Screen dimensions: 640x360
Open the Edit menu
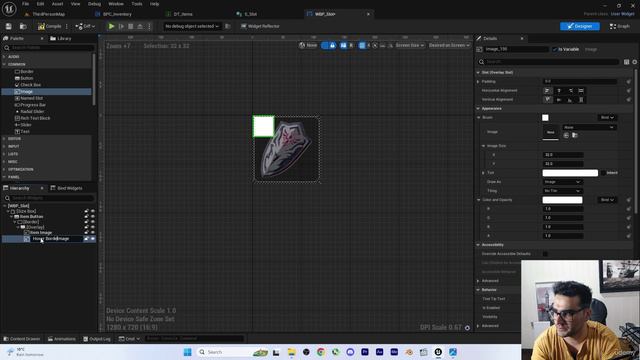pos(40,4)
